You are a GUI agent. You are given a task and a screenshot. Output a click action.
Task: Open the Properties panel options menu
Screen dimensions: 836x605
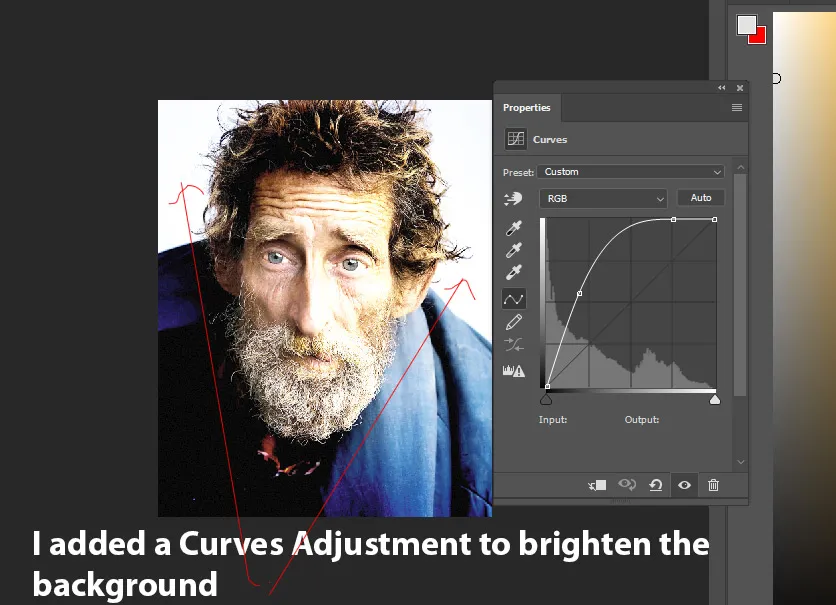point(737,108)
